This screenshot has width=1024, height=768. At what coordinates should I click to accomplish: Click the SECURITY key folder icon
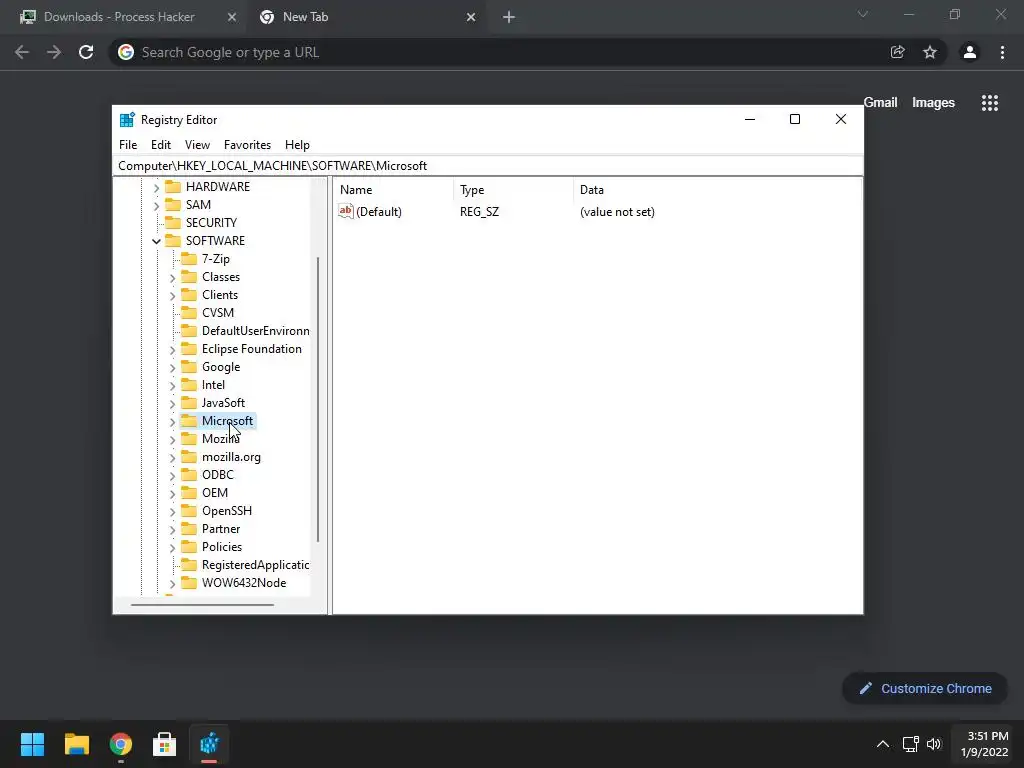pos(173,223)
